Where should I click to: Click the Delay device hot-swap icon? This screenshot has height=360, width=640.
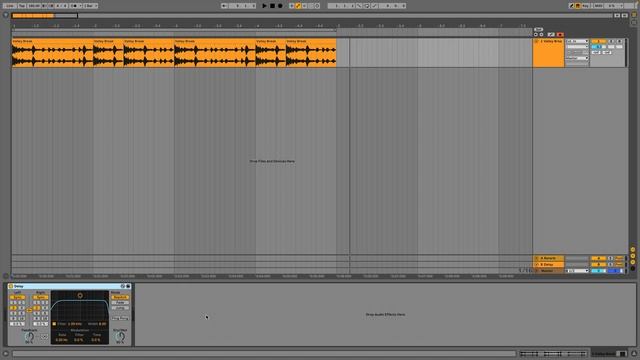(x=122, y=286)
